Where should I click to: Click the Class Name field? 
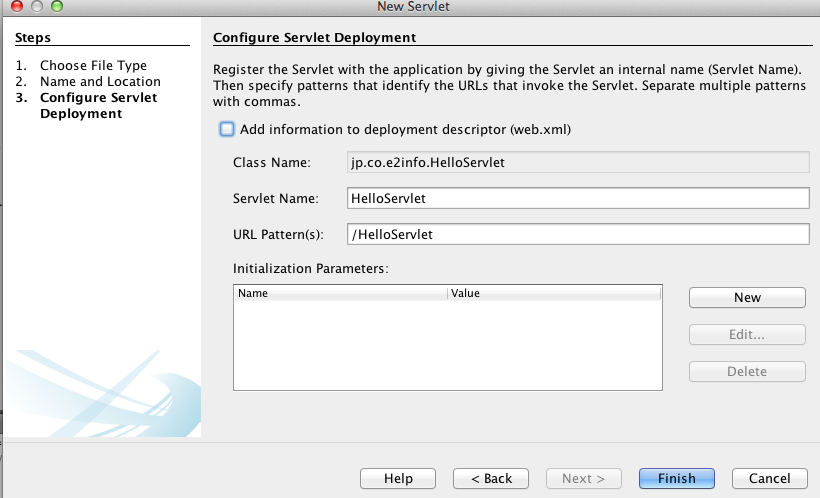point(578,162)
